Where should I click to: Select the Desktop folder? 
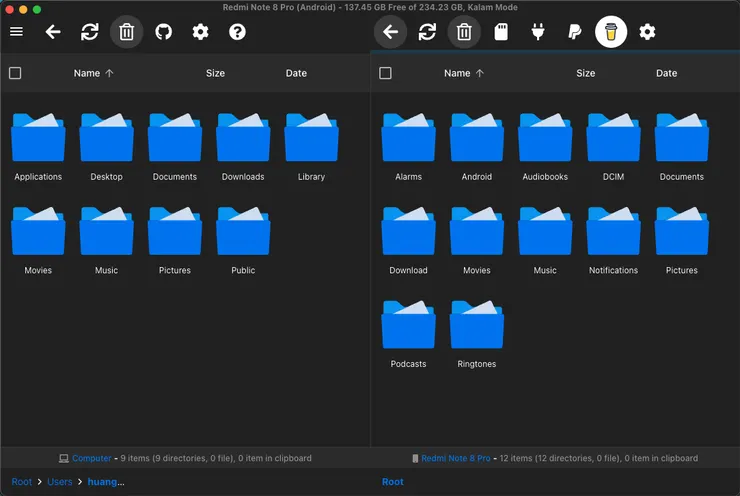[x=107, y=147]
